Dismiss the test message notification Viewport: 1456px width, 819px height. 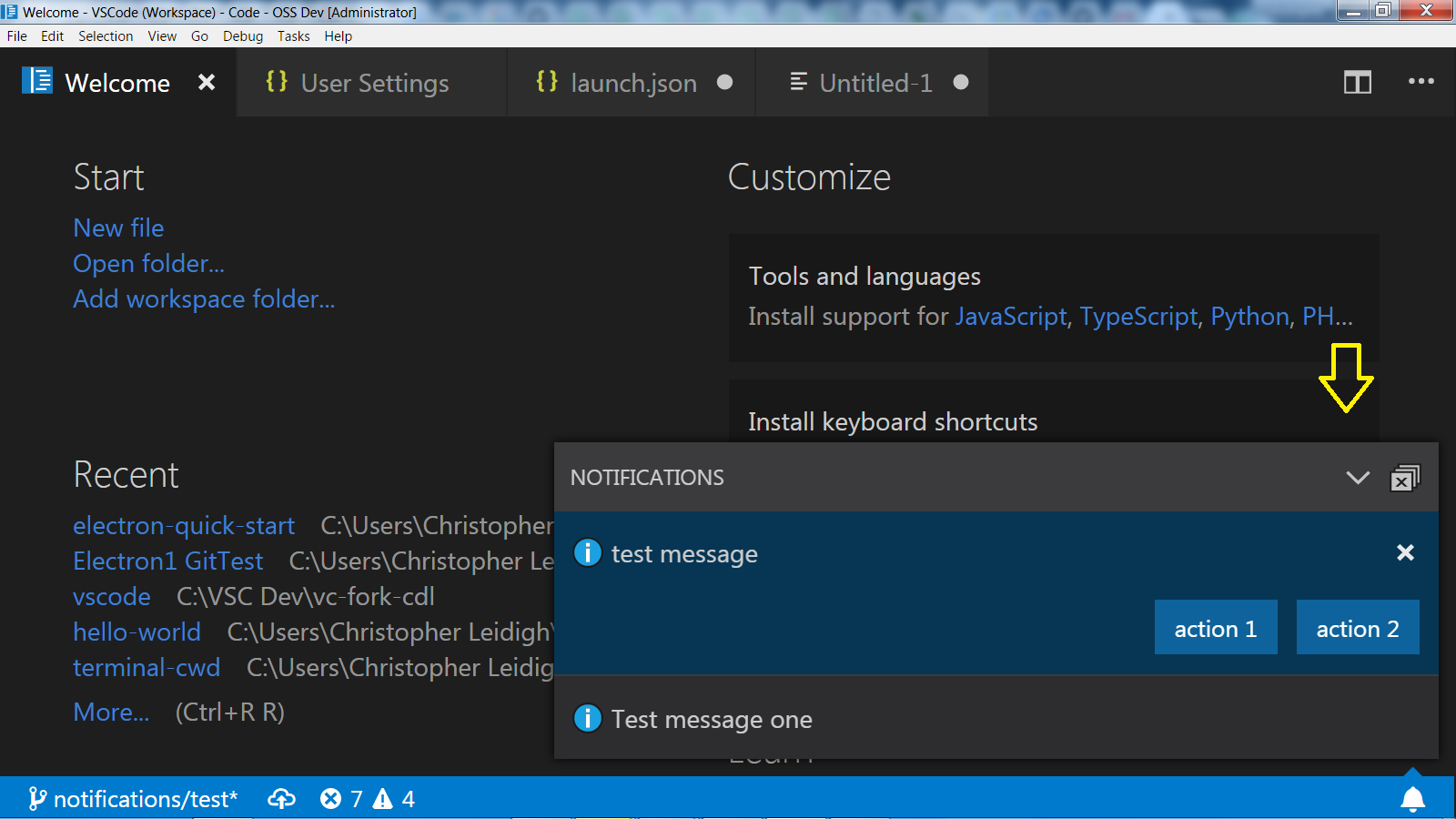1405,552
